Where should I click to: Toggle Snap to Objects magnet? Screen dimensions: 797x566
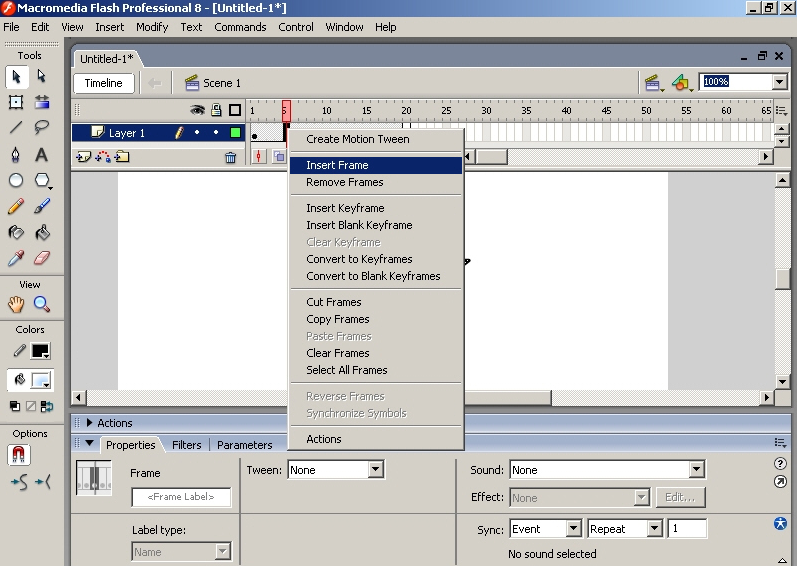[x=19, y=455]
